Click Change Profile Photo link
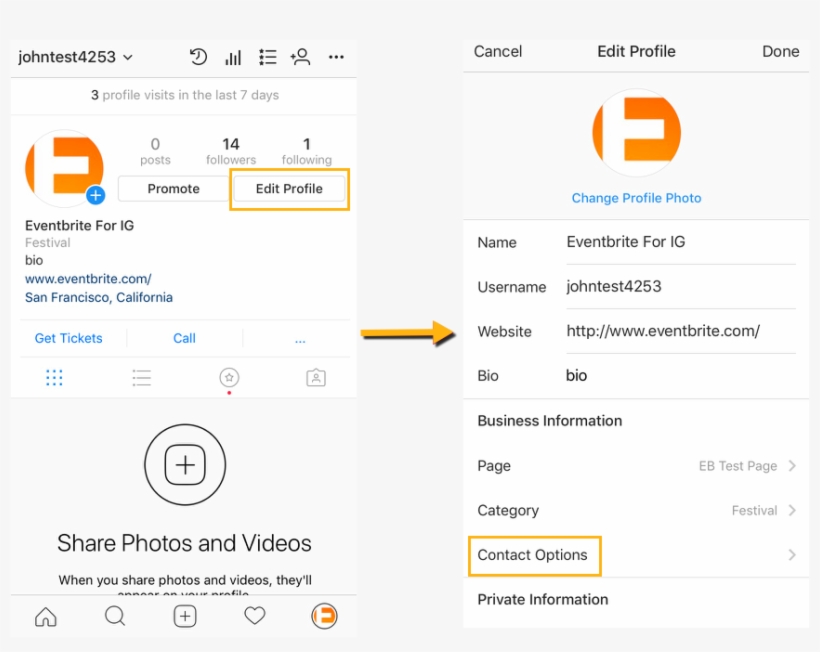This screenshot has width=820, height=652. coord(636,198)
